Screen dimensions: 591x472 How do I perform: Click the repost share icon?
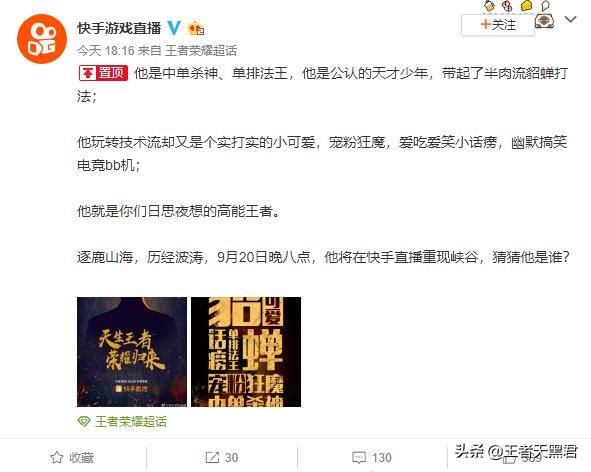[x=212, y=458]
